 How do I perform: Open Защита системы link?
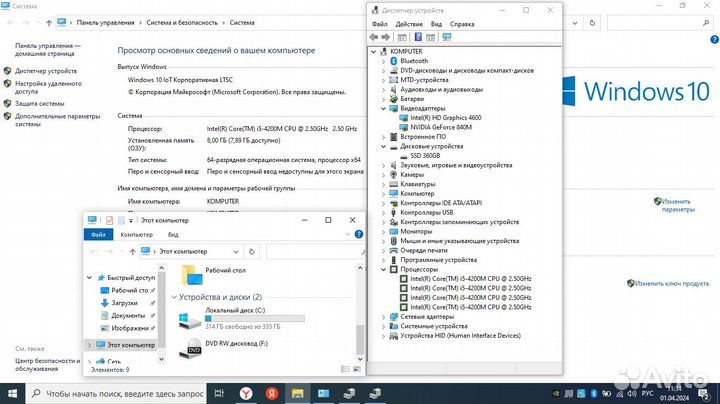pyautogui.click(x=39, y=104)
